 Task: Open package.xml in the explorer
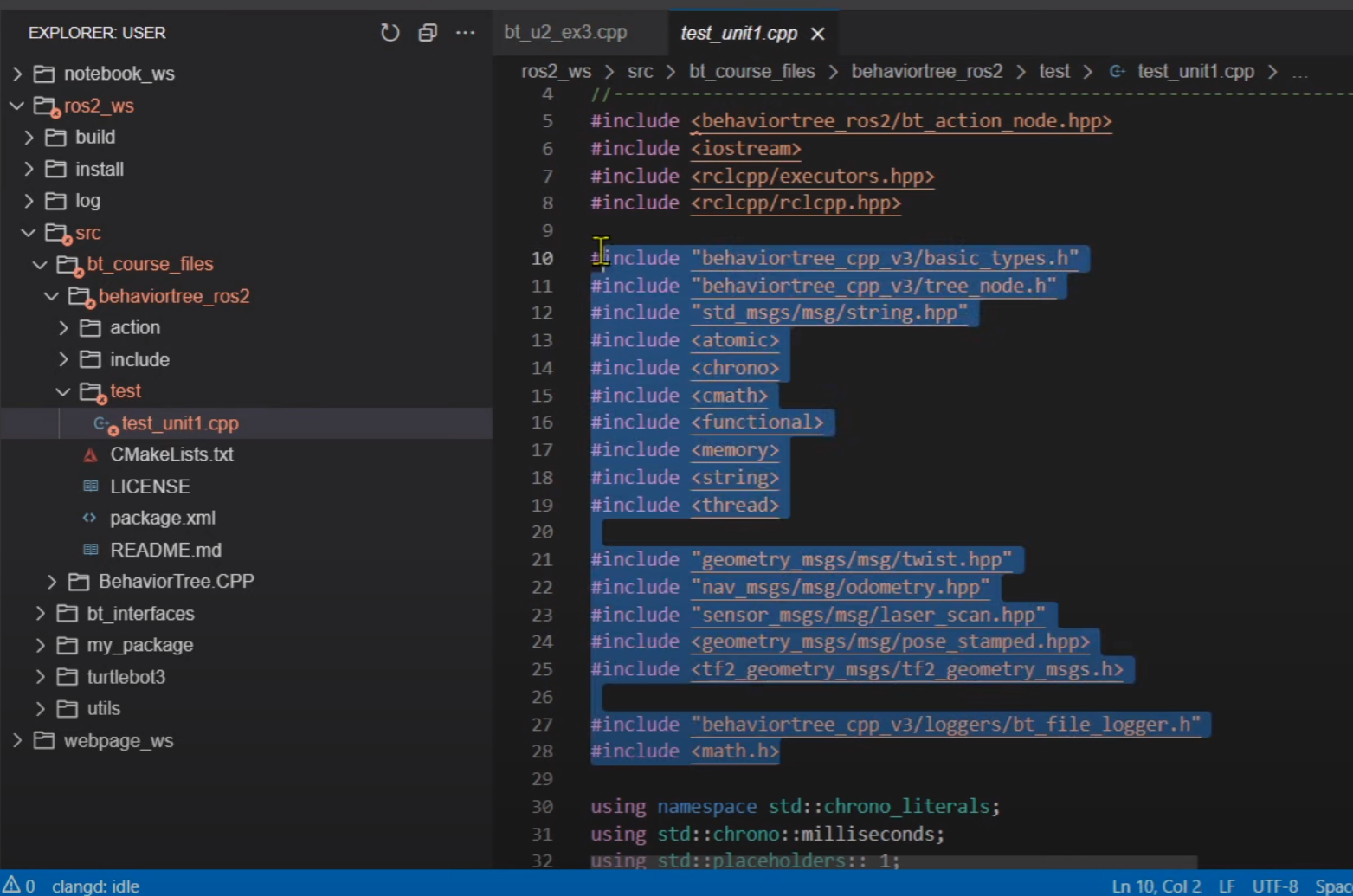click(x=162, y=518)
